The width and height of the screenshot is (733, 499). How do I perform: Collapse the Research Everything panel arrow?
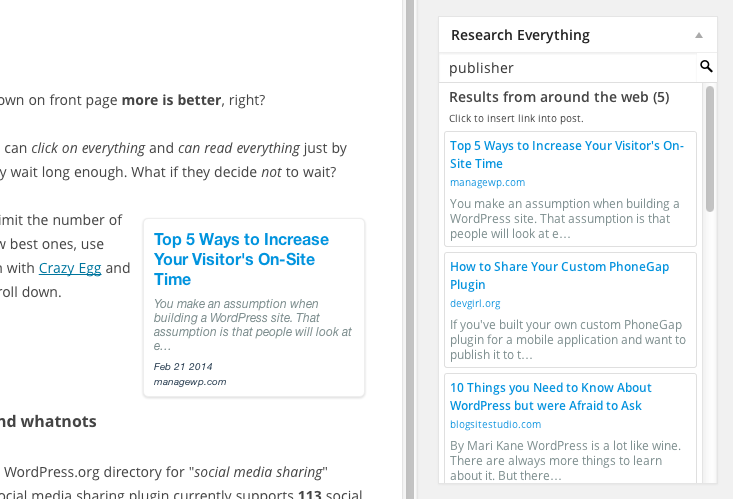[699, 35]
